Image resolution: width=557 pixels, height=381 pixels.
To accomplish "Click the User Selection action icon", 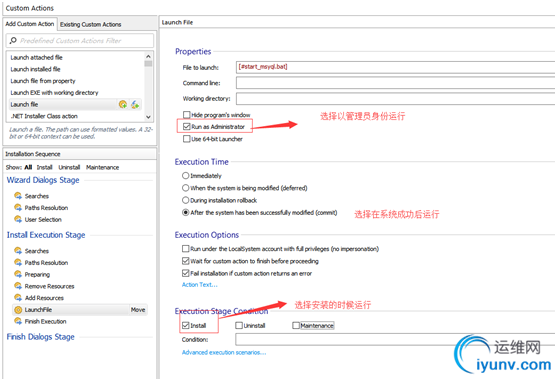I will pos(18,219).
